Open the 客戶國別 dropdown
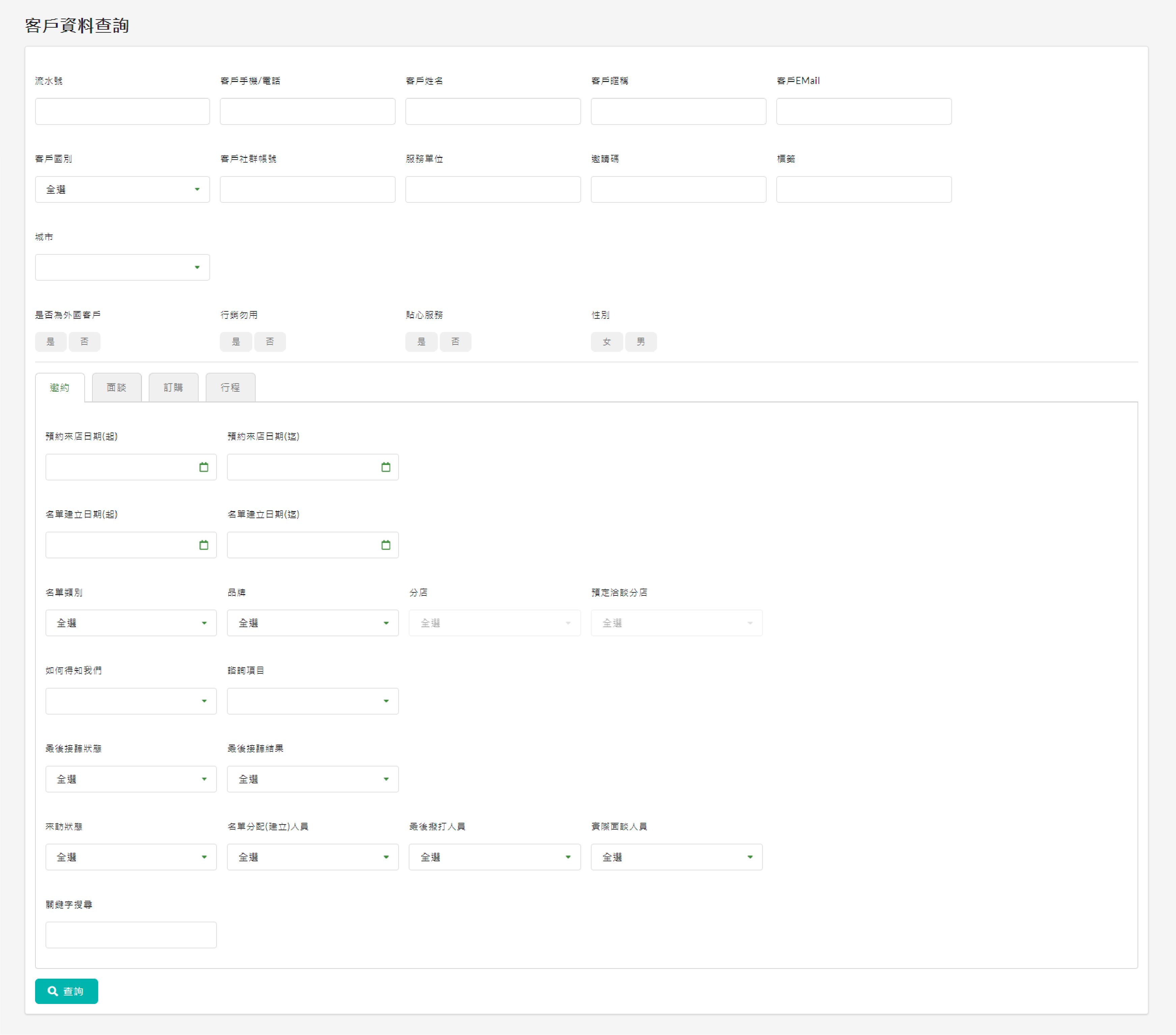The width and height of the screenshot is (1176, 1035). 122,189
